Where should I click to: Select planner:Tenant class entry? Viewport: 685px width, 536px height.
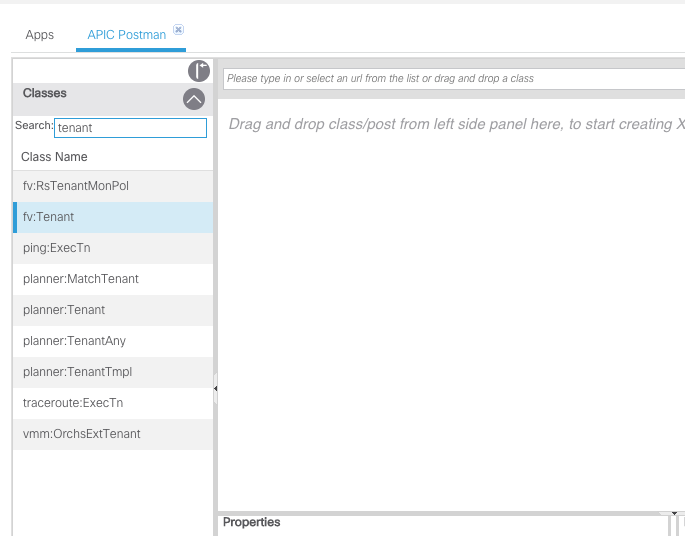click(64, 310)
